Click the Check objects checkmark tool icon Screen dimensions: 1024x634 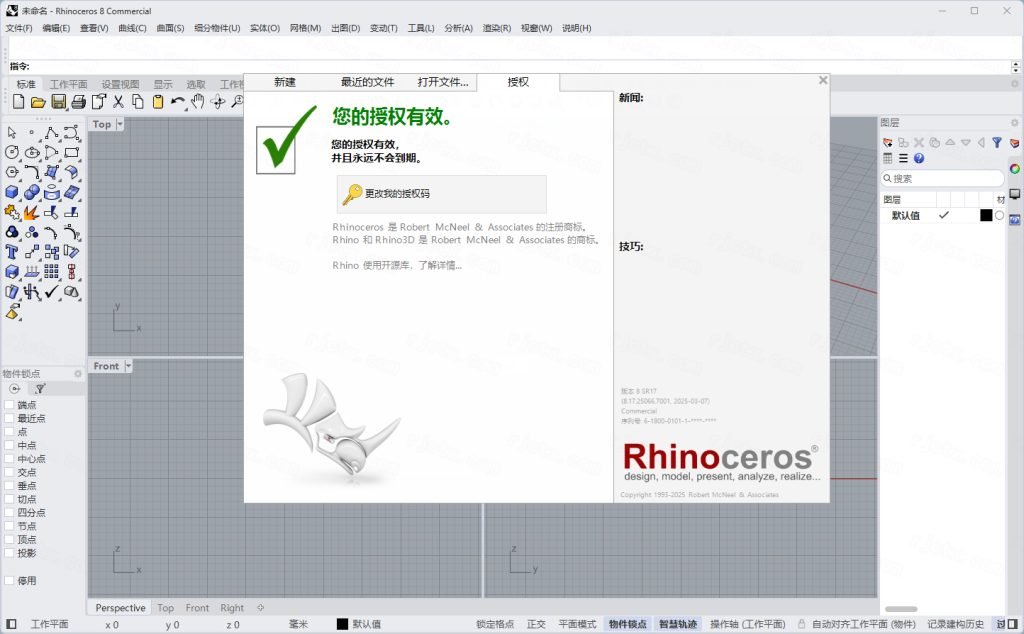coord(52,291)
